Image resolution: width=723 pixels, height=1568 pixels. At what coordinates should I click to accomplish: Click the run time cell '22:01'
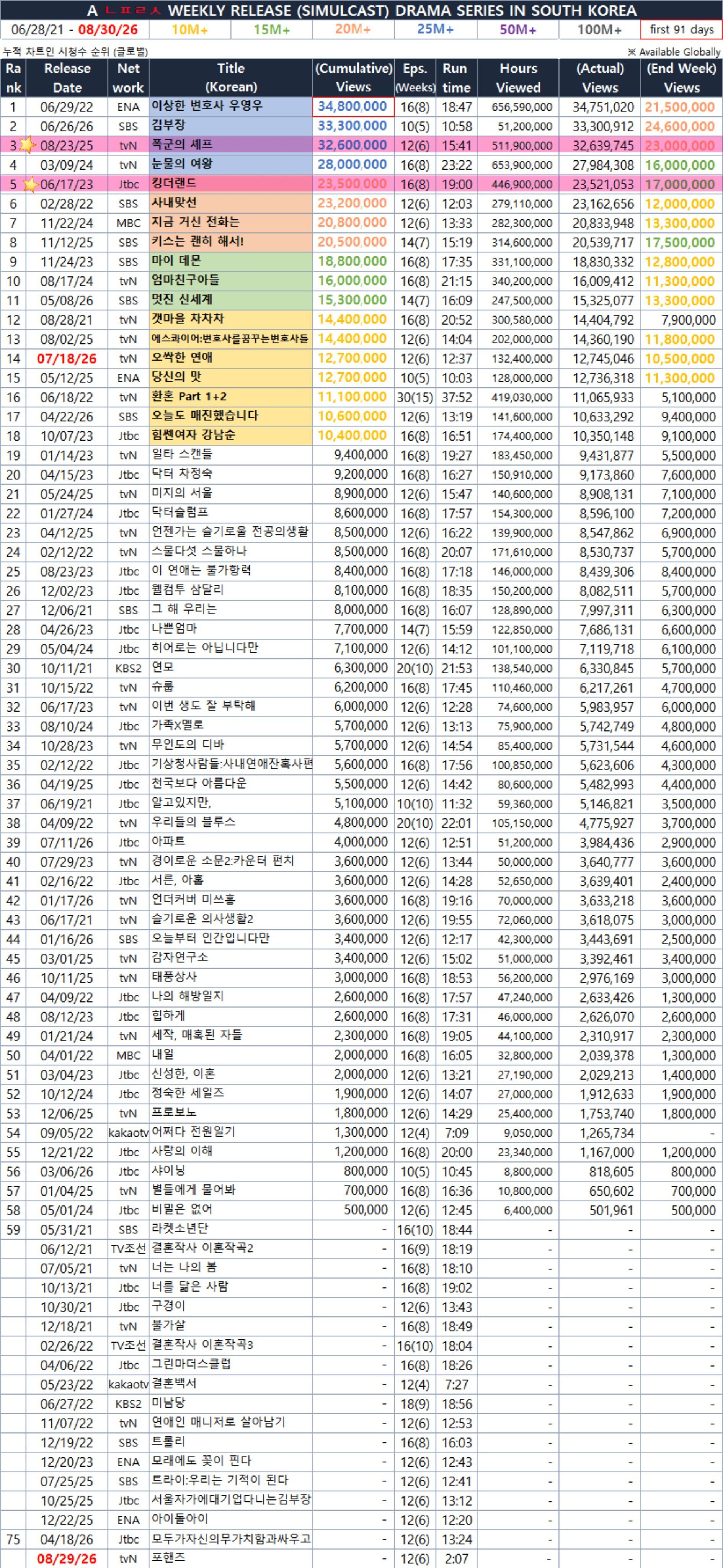point(457,823)
